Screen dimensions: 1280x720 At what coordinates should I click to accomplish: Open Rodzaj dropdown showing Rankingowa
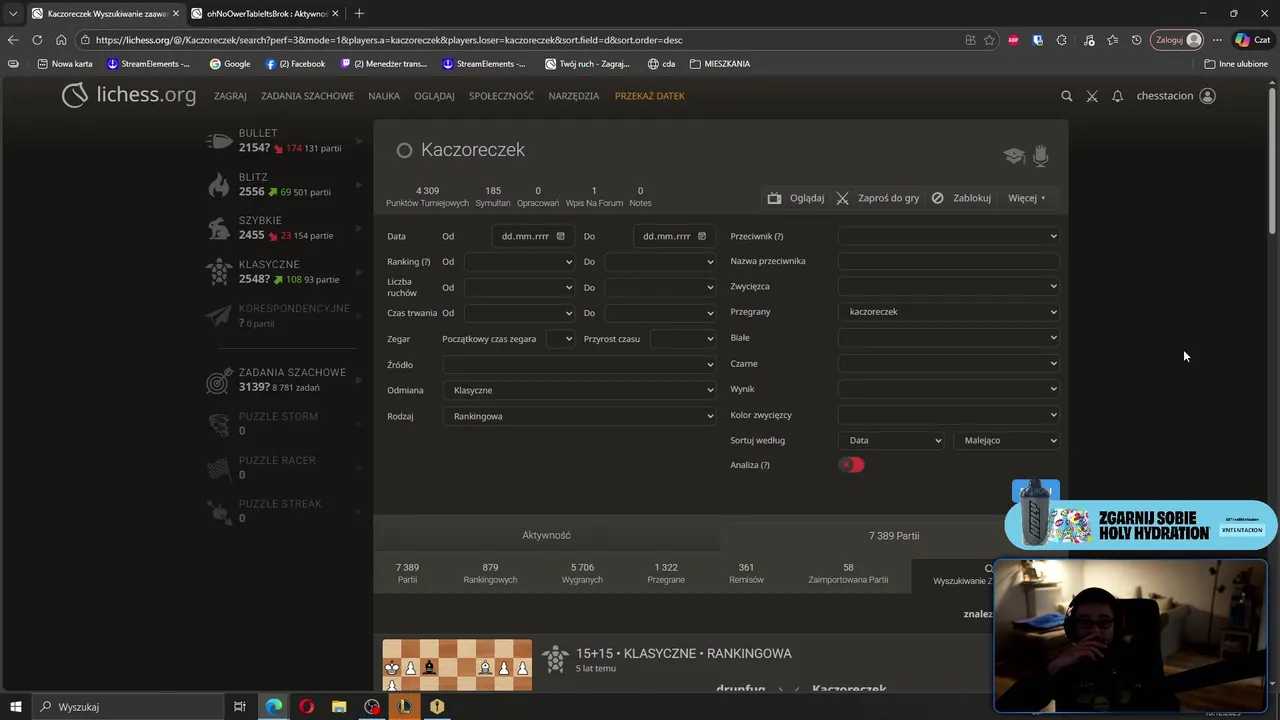(579, 416)
